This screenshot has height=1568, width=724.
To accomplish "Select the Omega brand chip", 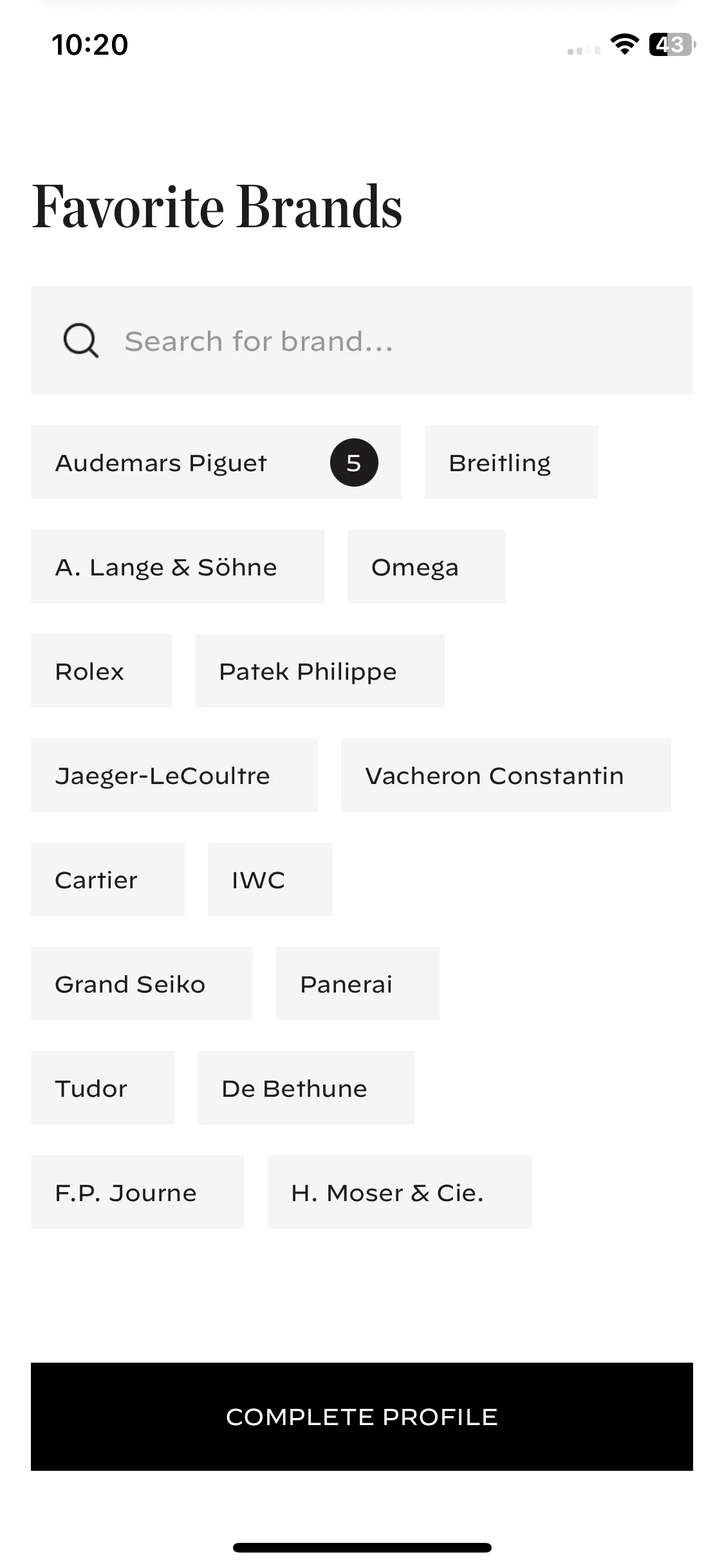I will [427, 566].
